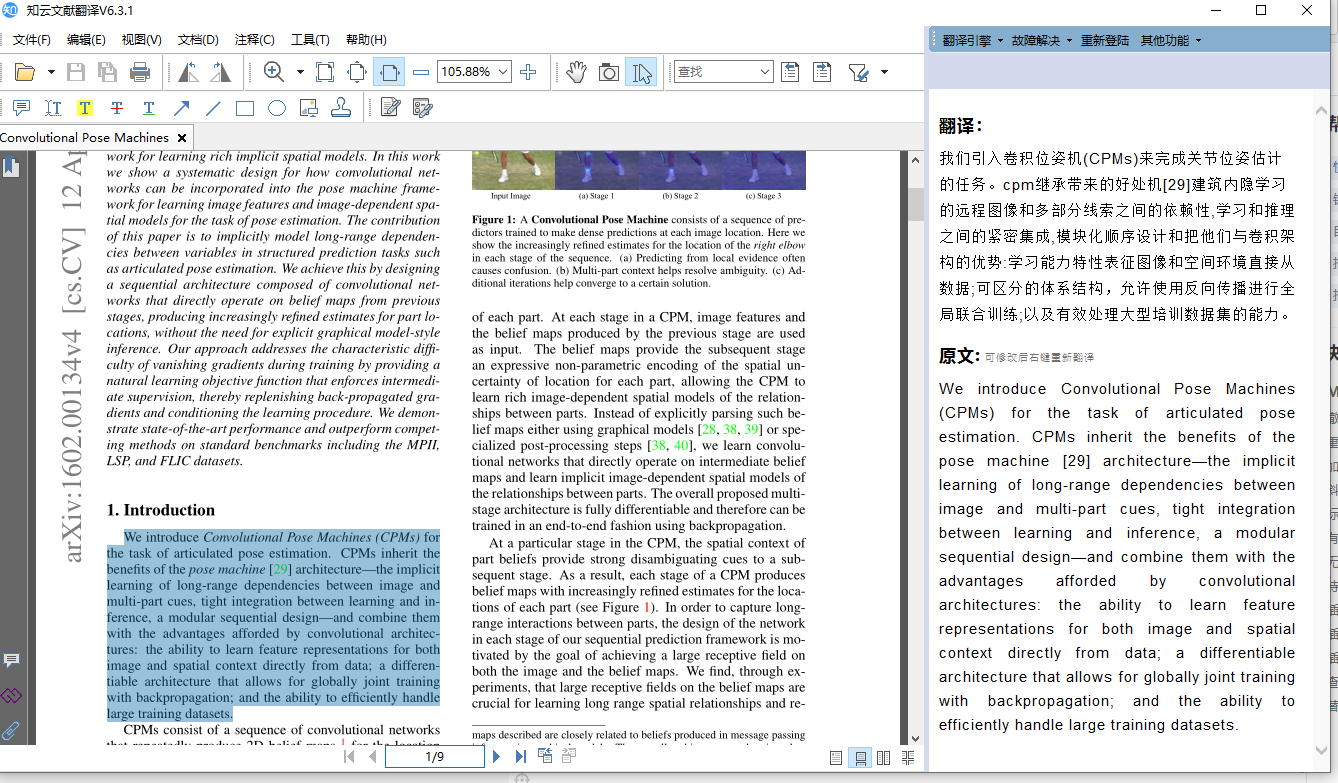Rotate page counterclockwise
Screen dimensions: 1338x783
point(188,72)
